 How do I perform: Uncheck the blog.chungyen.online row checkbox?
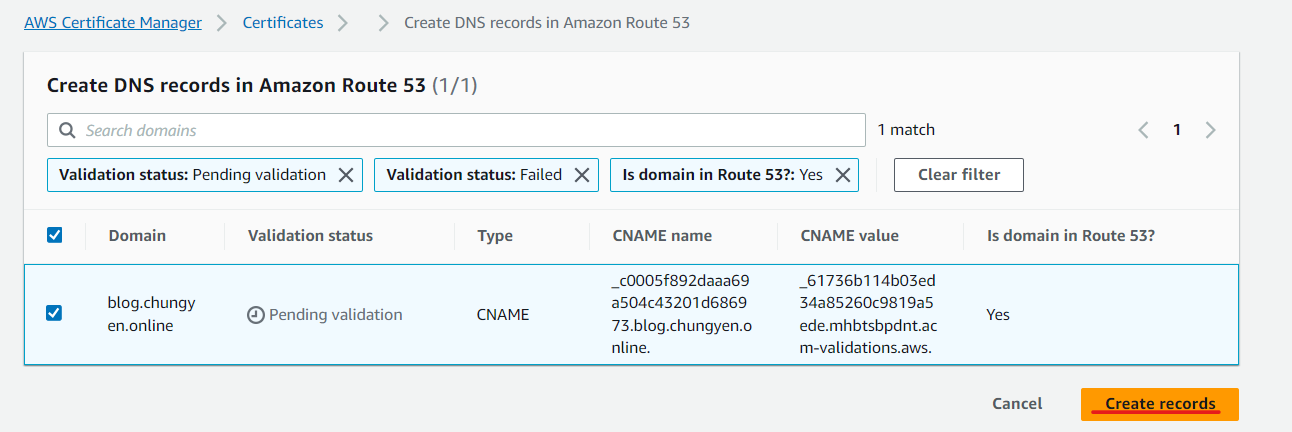55,313
